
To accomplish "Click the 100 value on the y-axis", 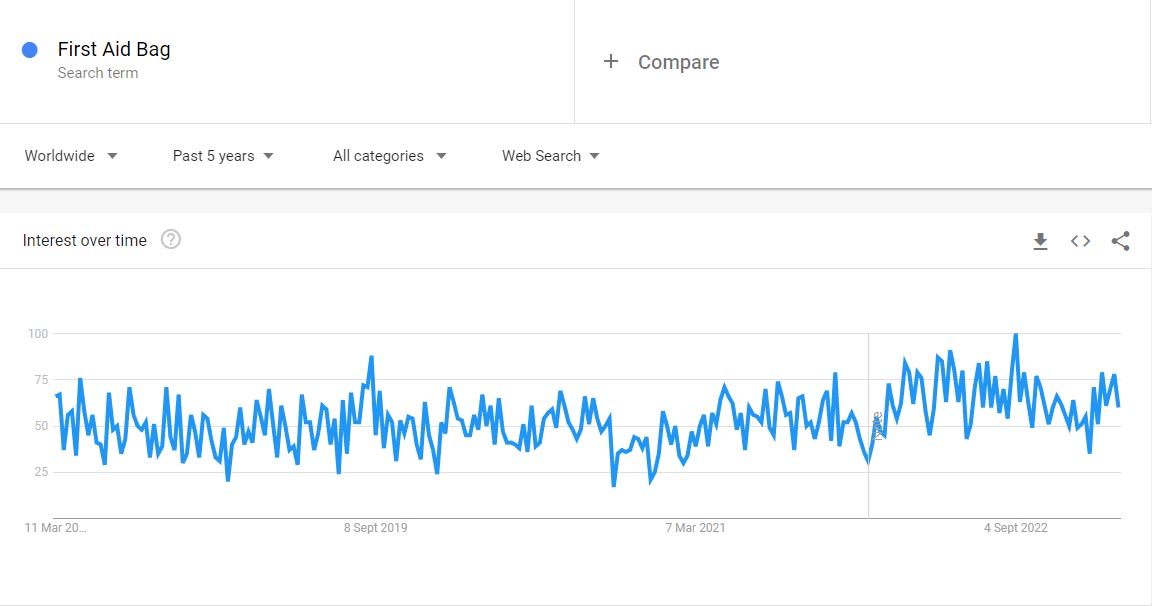I will click(x=37, y=333).
